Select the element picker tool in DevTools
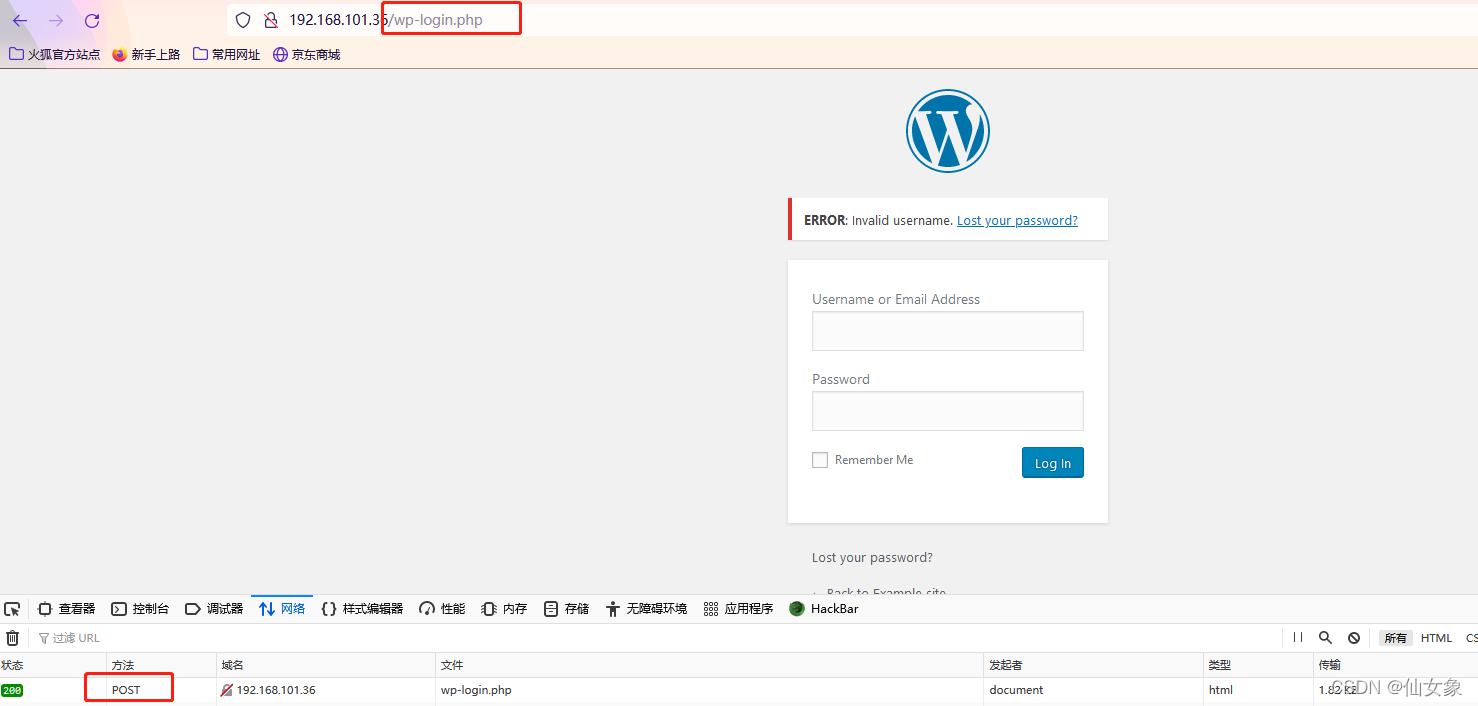Viewport: 1478px width, 706px height. point(12,608)
